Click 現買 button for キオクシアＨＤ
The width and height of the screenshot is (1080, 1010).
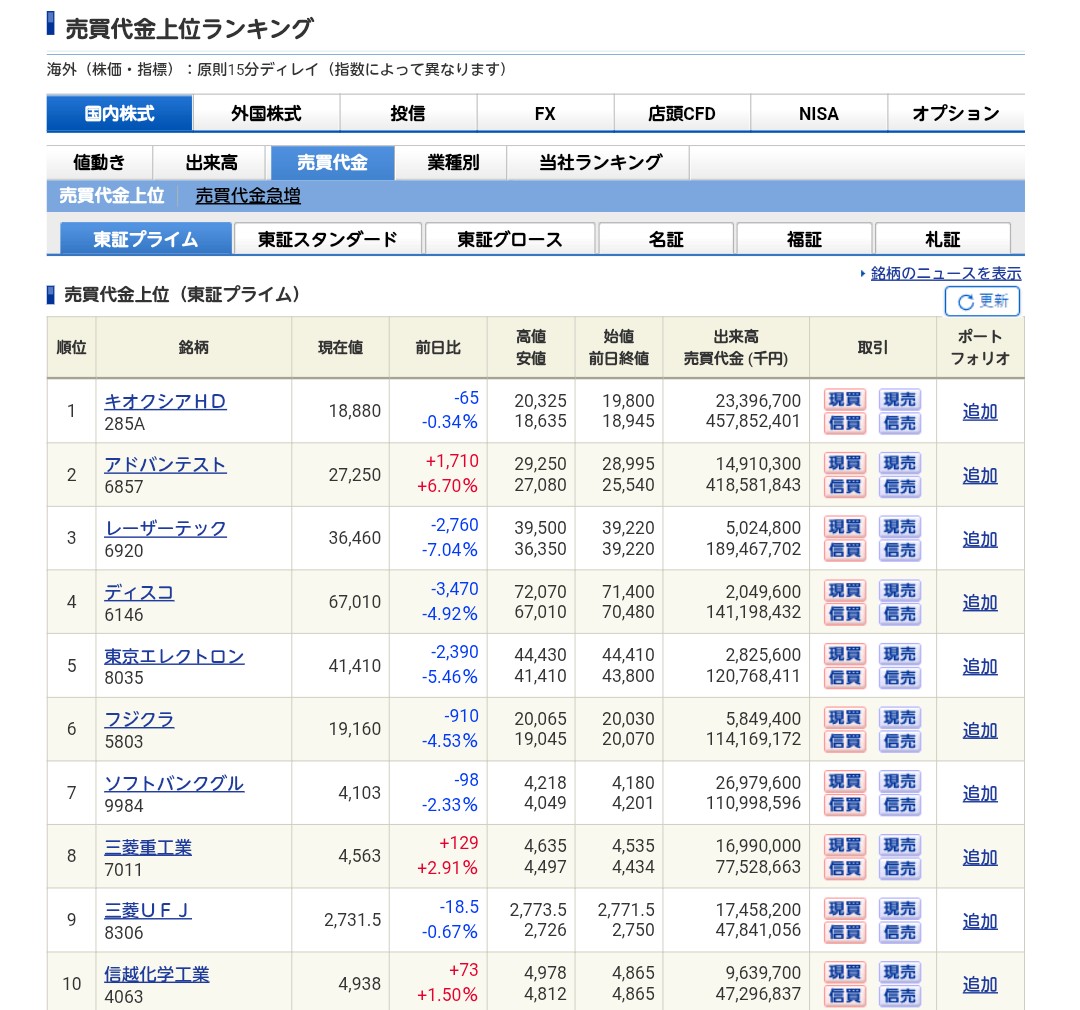click(x=843, y=399)
